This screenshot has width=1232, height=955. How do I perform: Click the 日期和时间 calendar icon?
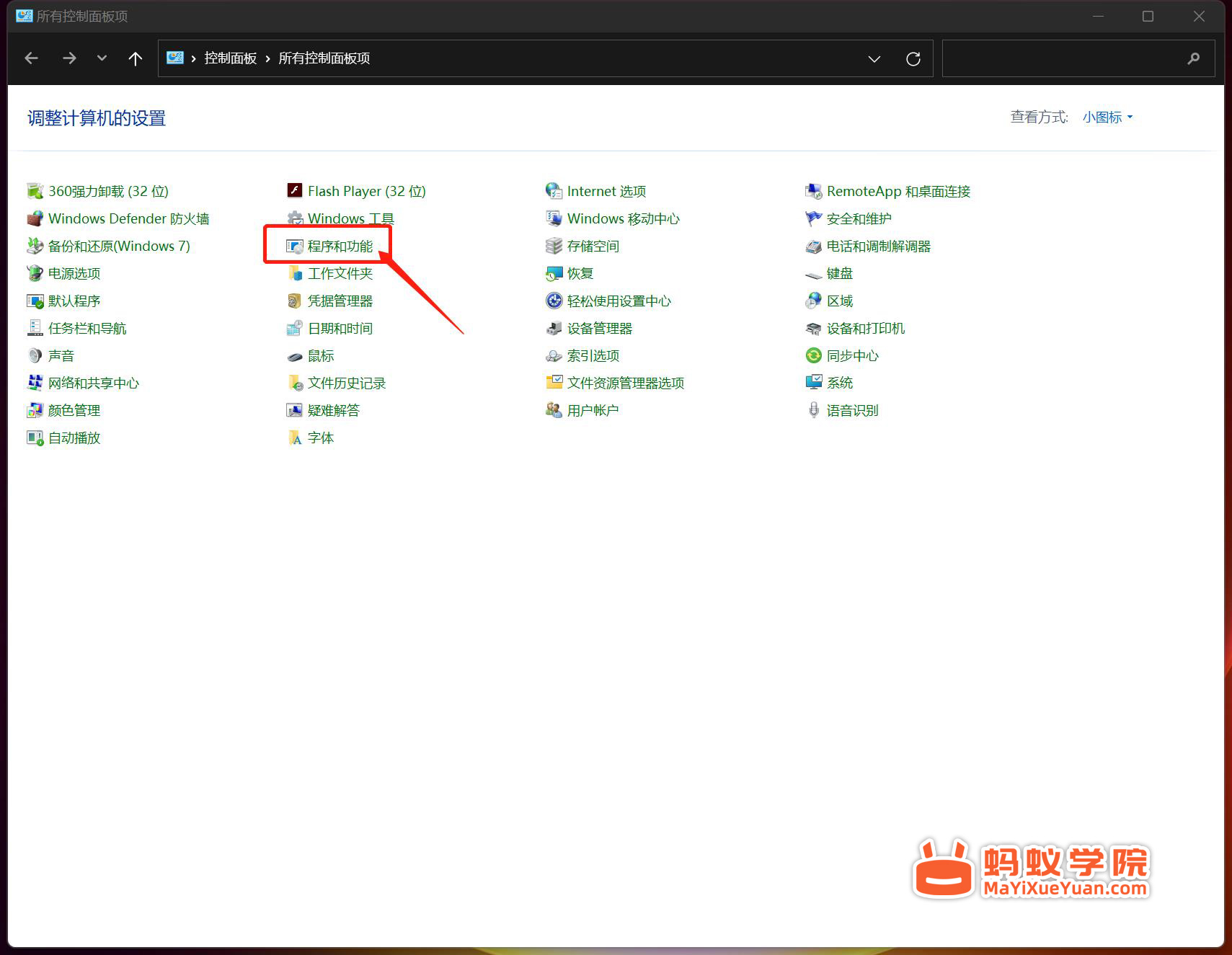[294, 328]
